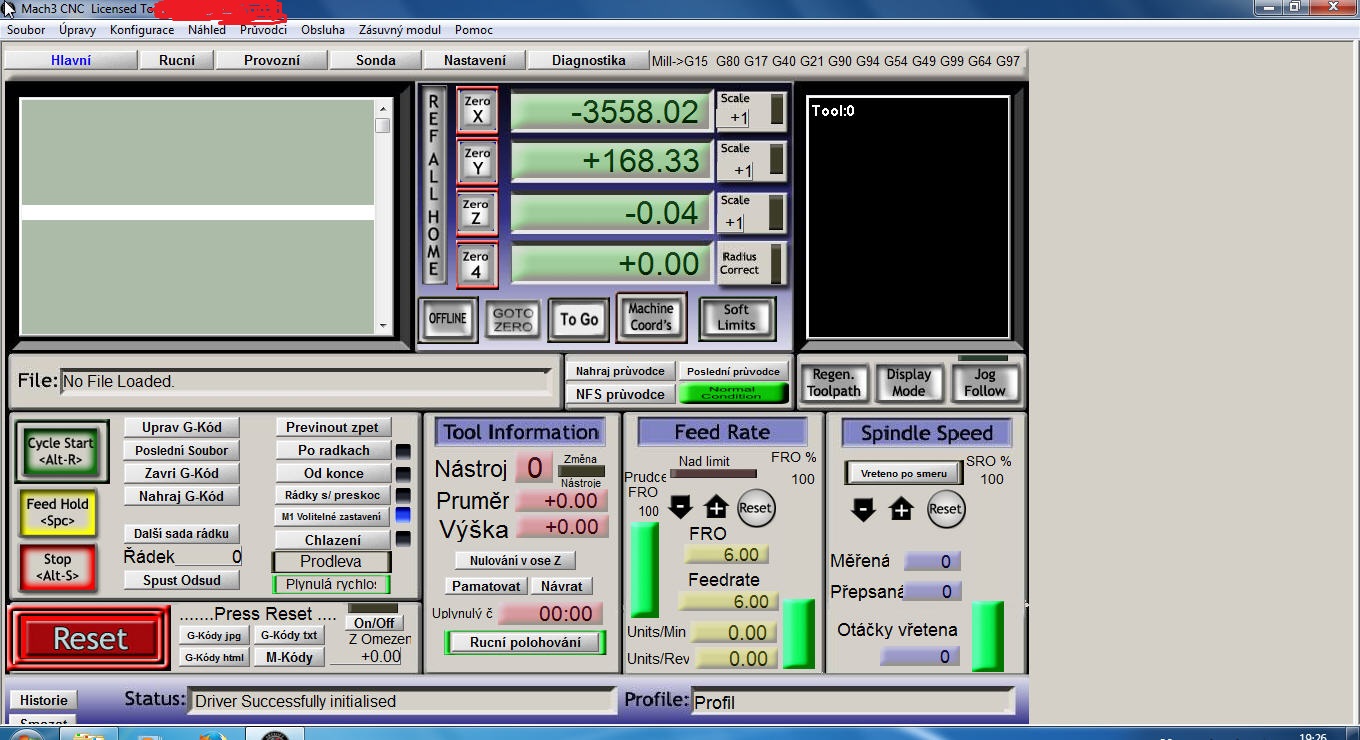This screenshot has height=740, width=1360.
Task: Toggle Radius Correct
Action: click(740, 263)
